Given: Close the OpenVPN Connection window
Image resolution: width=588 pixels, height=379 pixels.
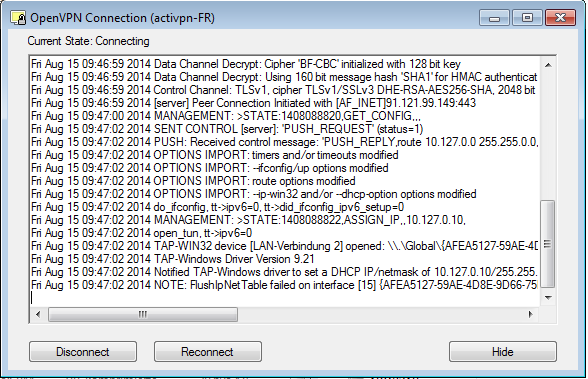Looking at the screenshot, I should click(x=560, y=18).
